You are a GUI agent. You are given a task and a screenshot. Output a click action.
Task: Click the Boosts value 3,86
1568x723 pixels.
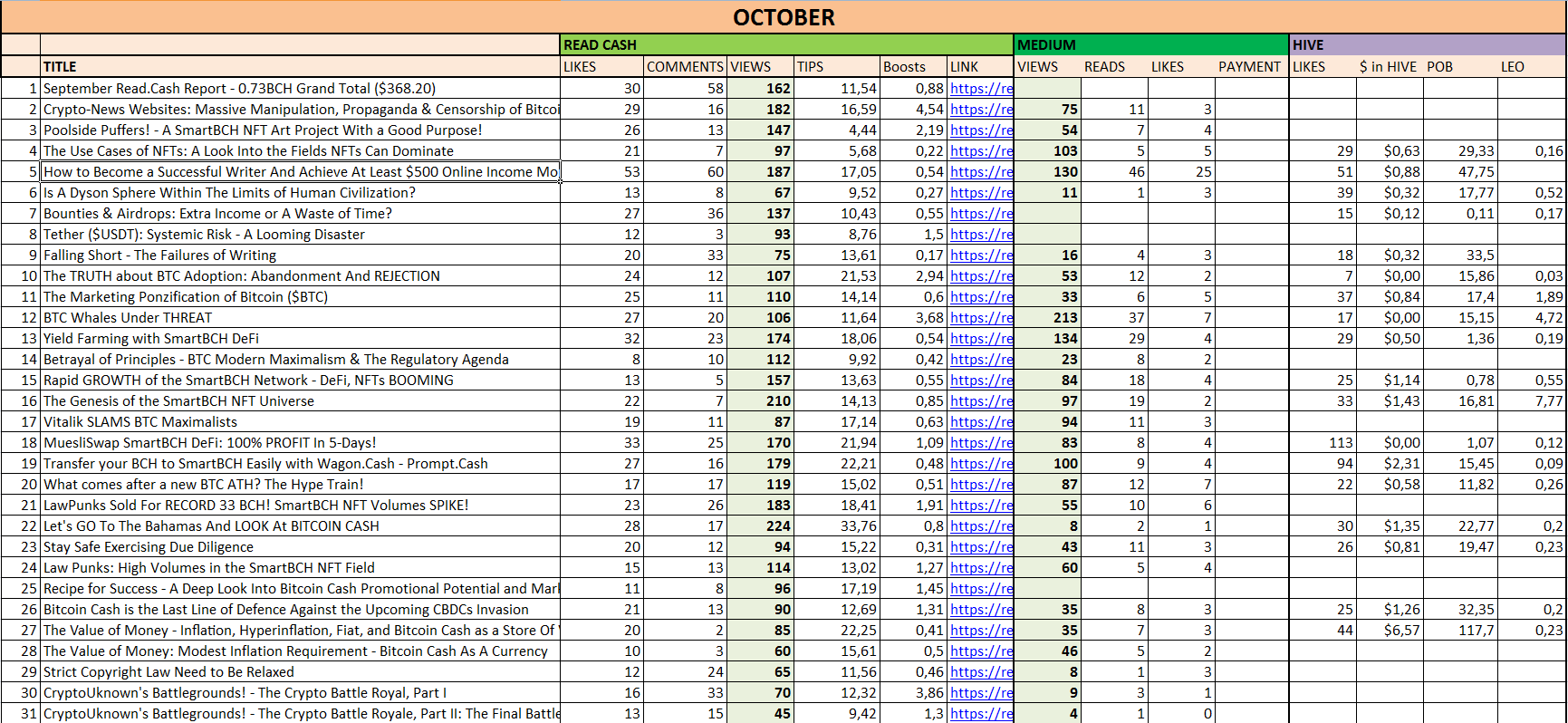coord(914,693)
